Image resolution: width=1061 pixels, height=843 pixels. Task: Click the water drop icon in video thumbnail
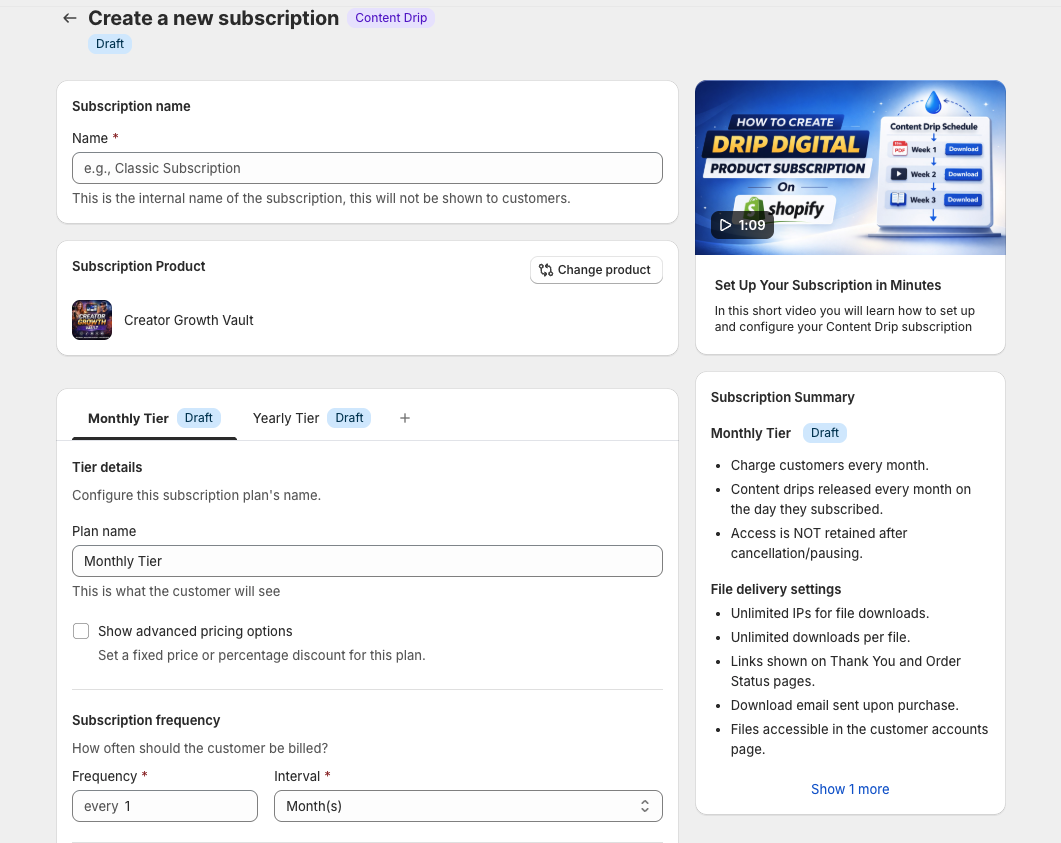click(933, 102)
